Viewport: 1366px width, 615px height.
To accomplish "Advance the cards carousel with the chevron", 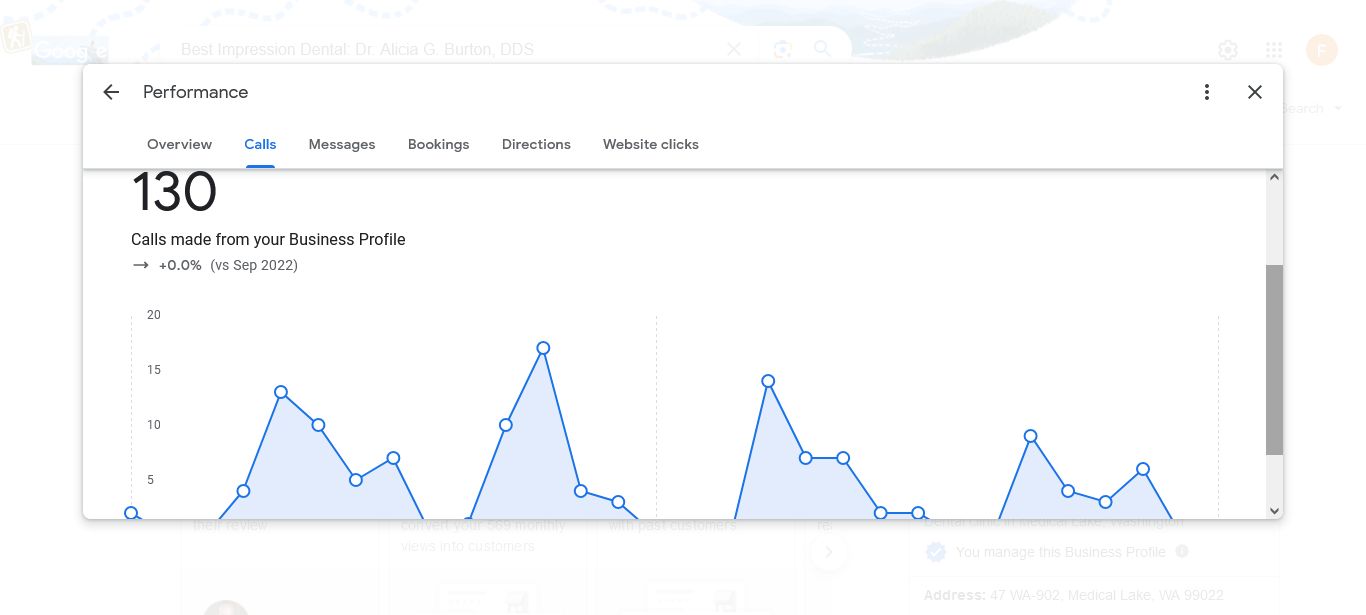I will click(x=829, y=551).
